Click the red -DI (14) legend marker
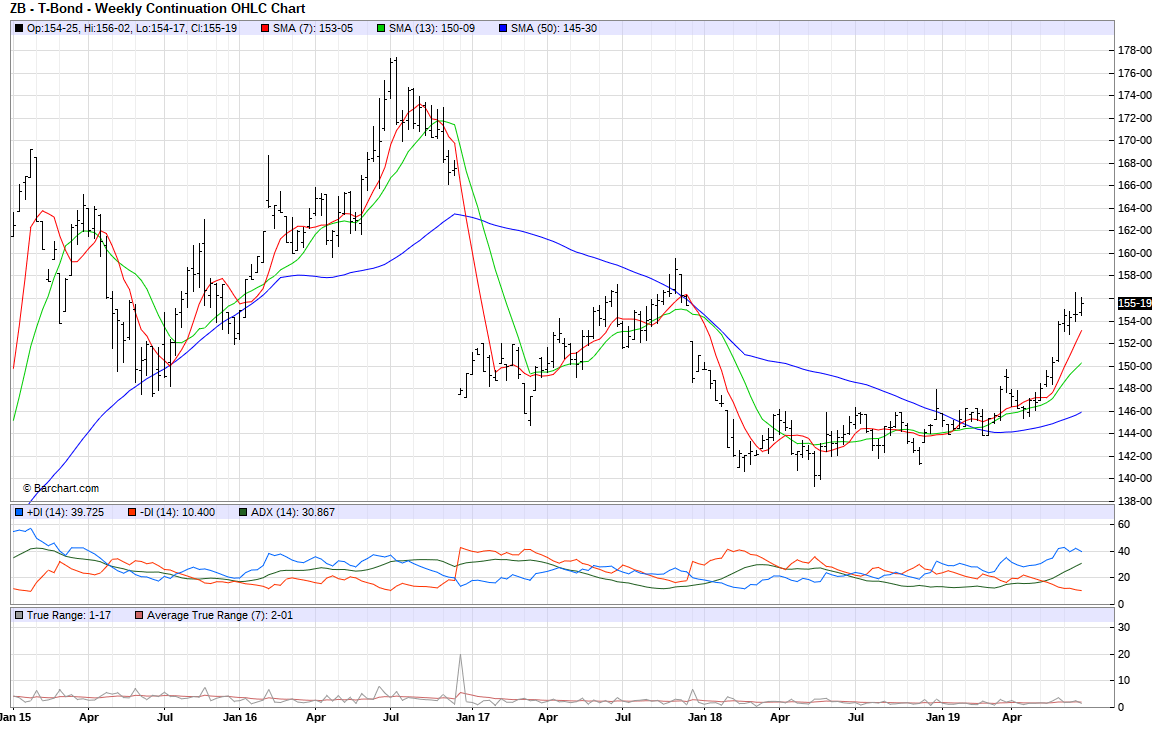Screen dimensions: 1156x748 [131, 512]
